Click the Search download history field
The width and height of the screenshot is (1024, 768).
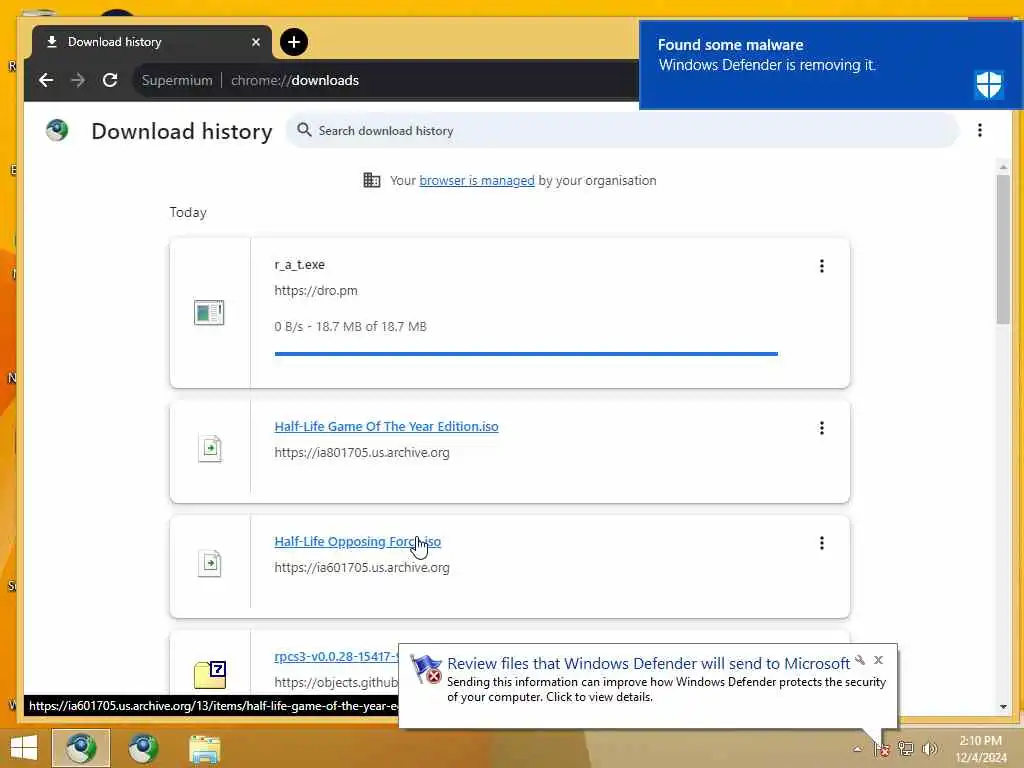[x=622, y=131]
